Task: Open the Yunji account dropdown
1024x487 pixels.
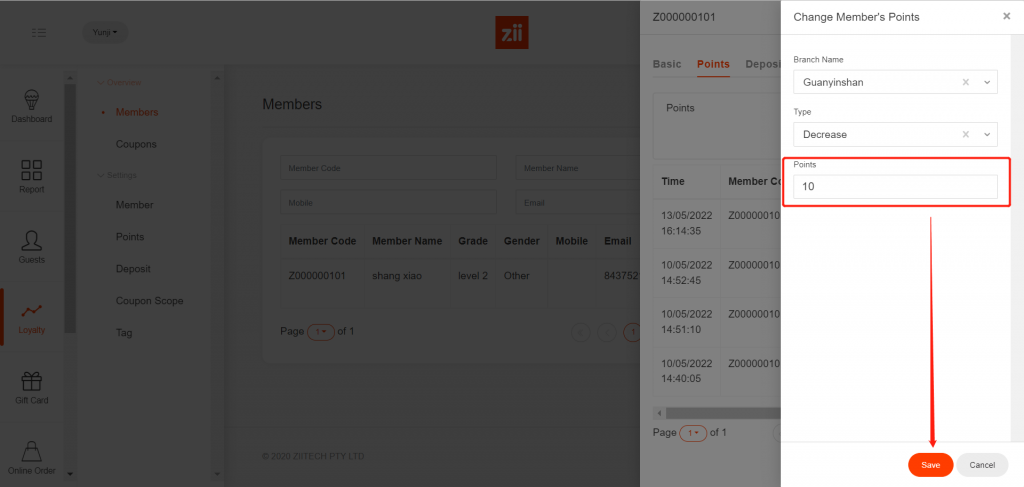Action: point(104,33)
